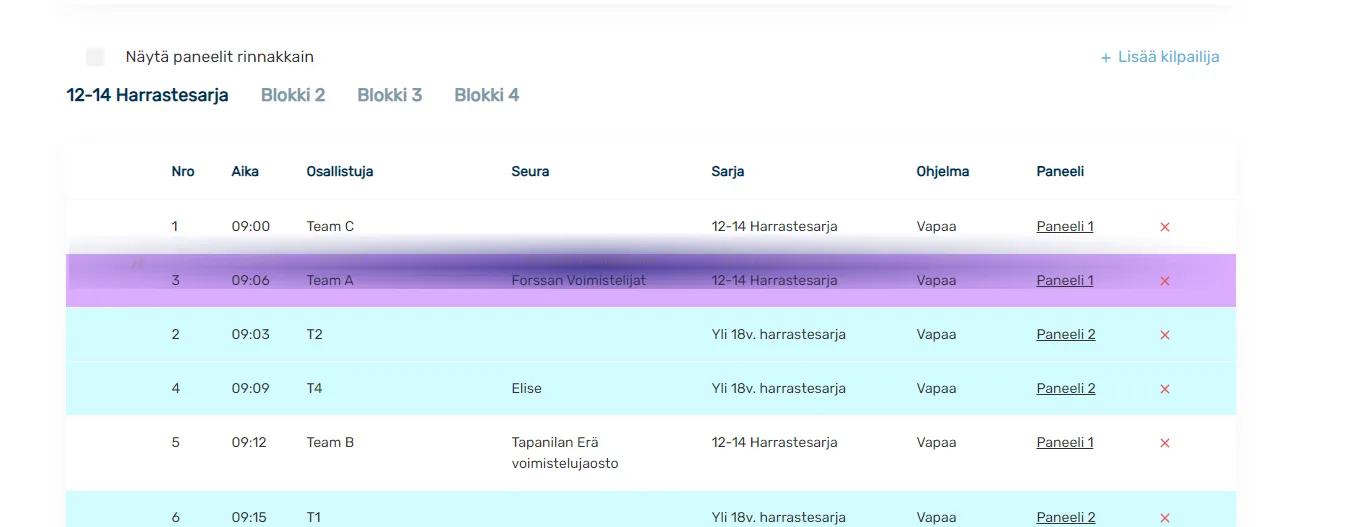This screenshot has width=1358, height=527.
Task: Click the 09:12 time cell
Action: pyautogui.click(x=249, y=442)
